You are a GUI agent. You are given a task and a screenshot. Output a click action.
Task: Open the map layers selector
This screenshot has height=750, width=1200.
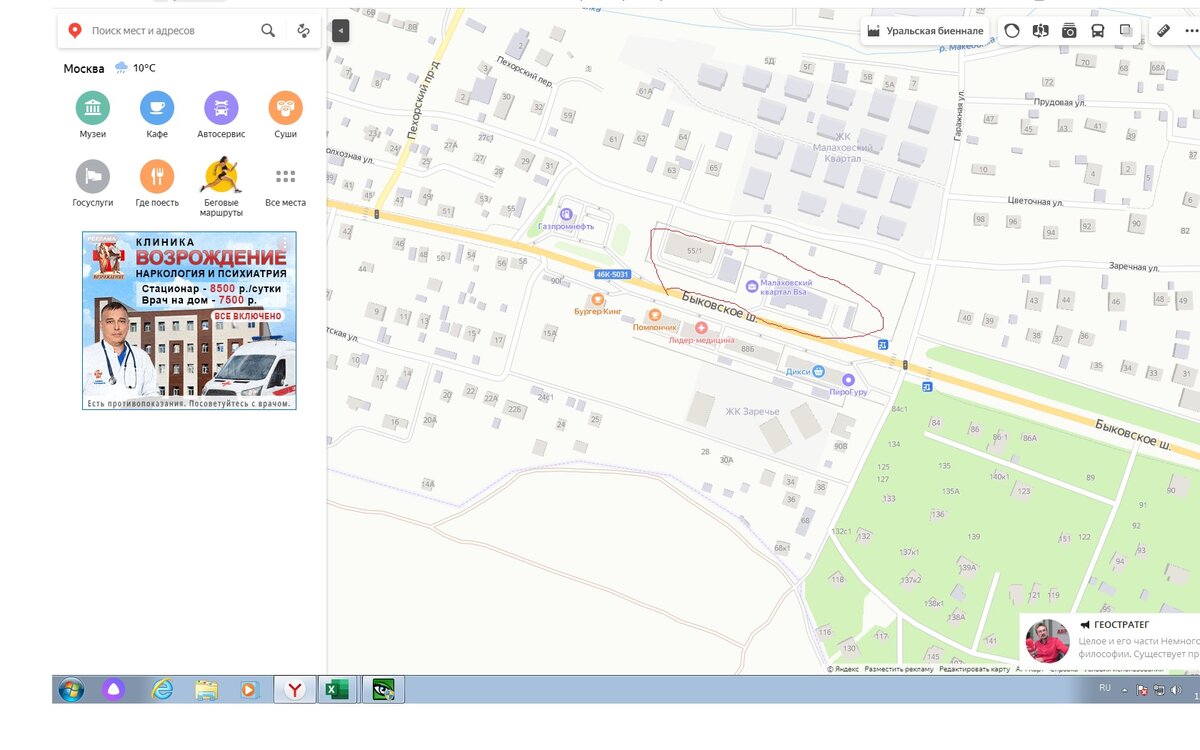(1127, 31)
